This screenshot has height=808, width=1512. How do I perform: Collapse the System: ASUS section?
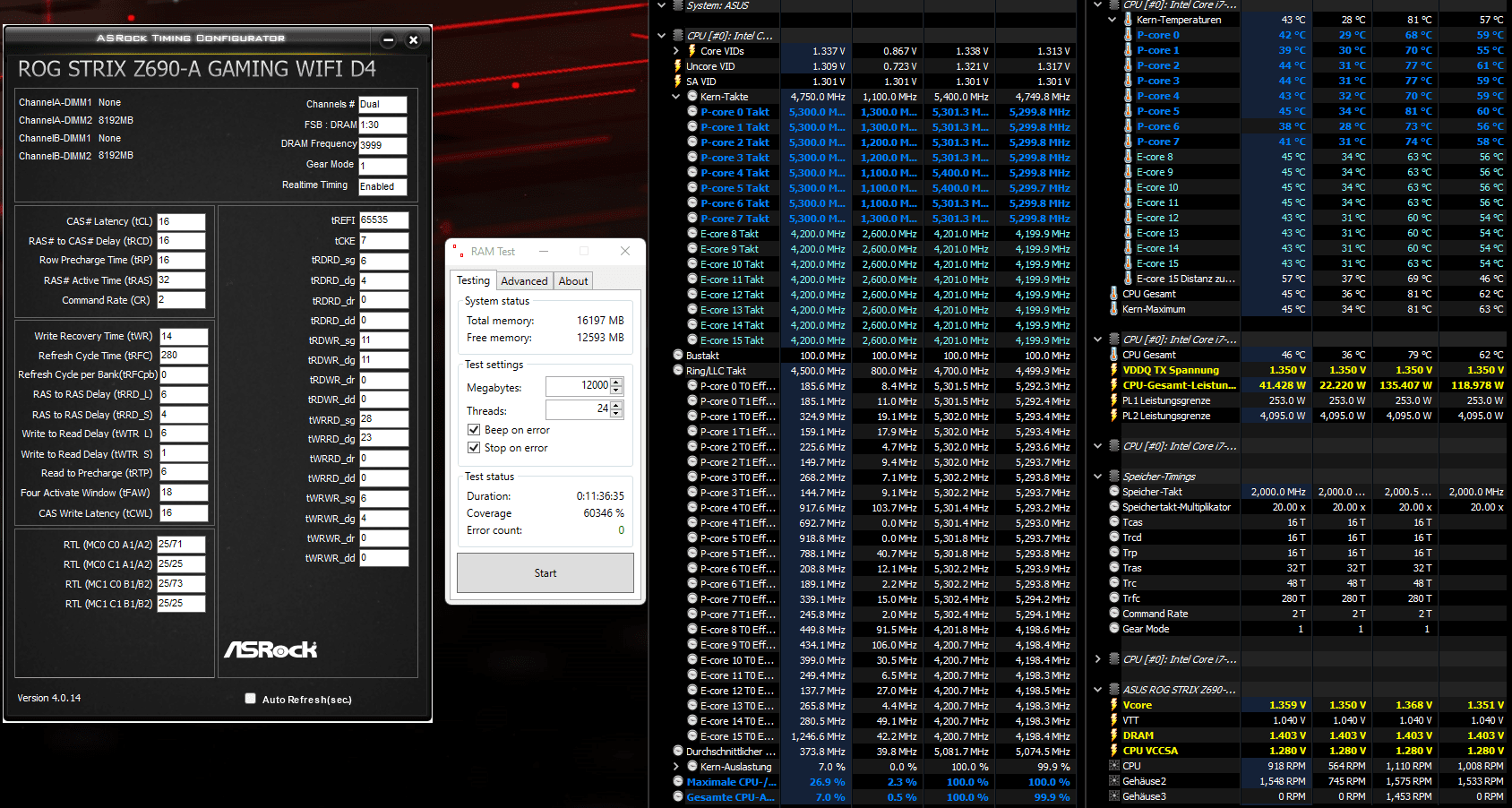(662, 5)
